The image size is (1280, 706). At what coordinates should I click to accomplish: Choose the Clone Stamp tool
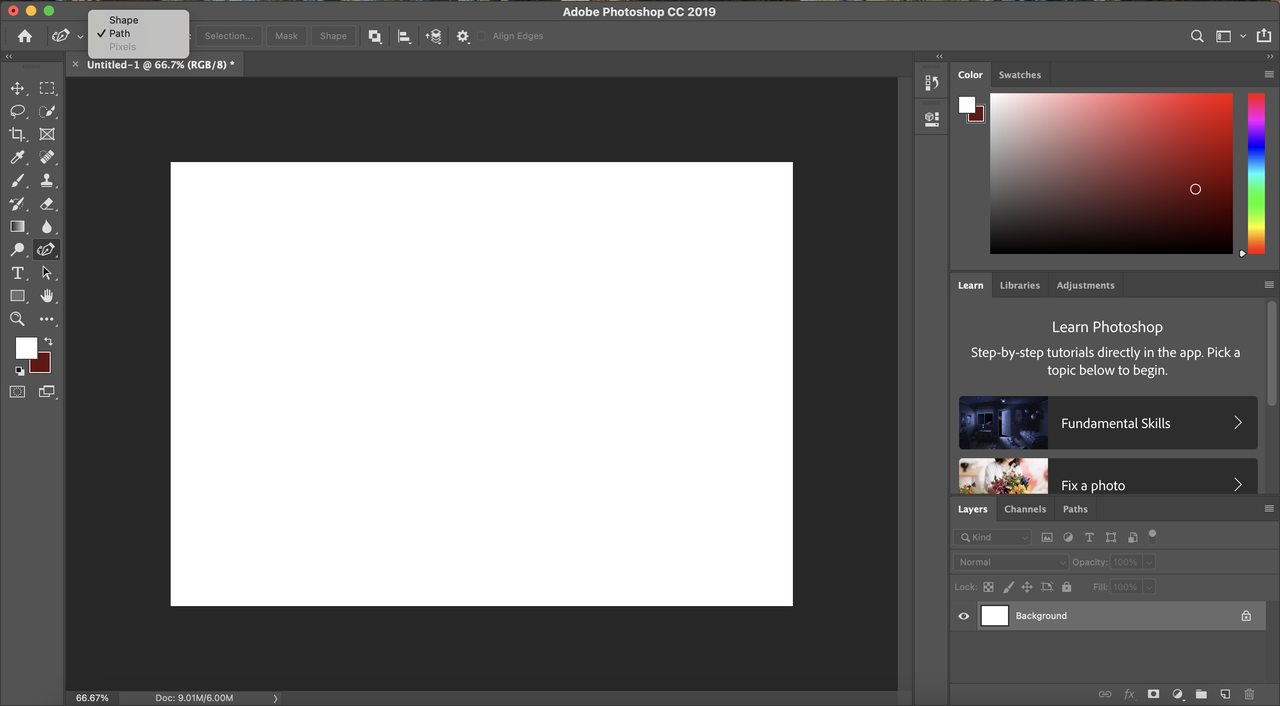point(46,181)
